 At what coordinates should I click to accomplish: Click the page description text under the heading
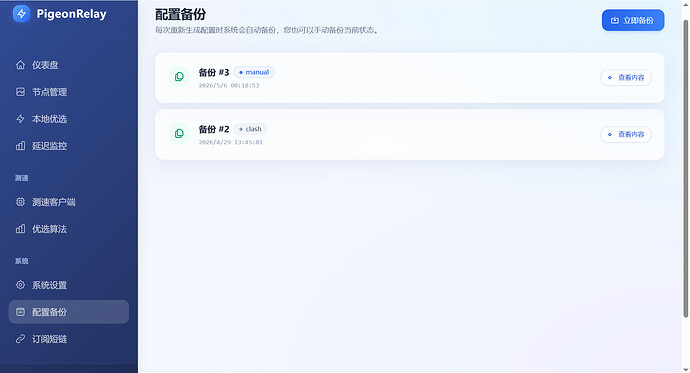tap(267, 30)
